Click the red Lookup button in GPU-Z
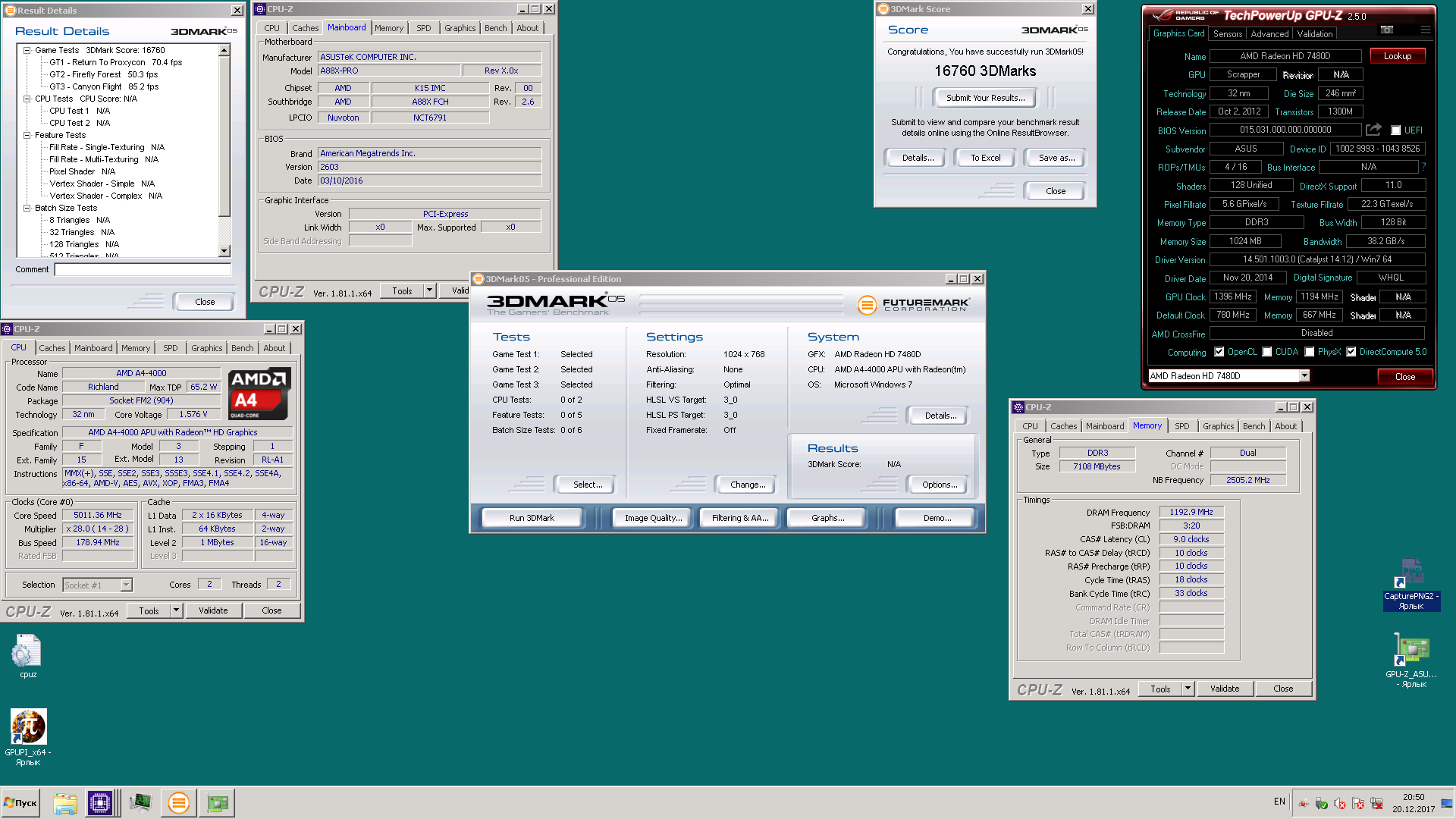 1397,56
